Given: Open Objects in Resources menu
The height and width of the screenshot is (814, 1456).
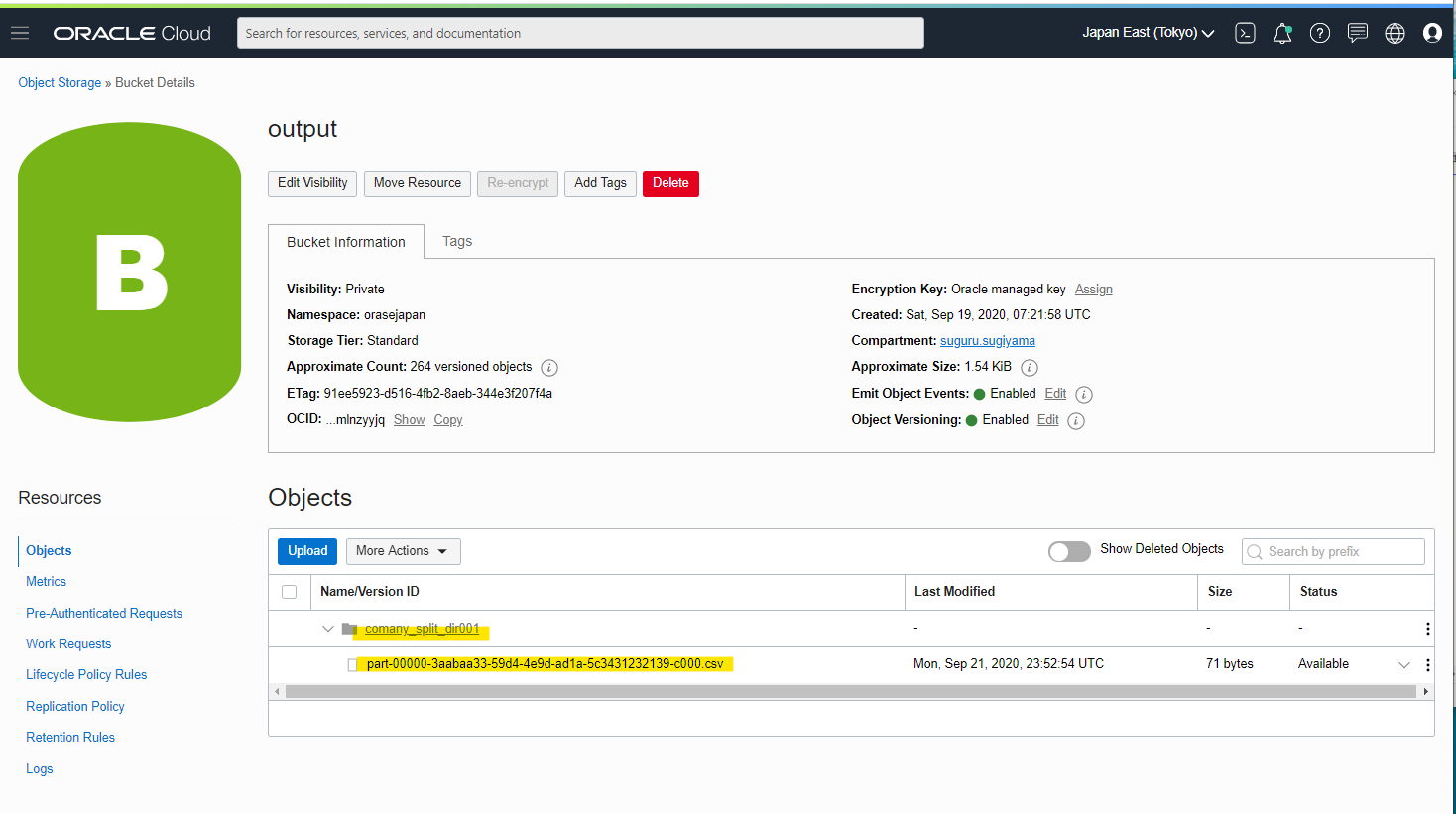Looking at the screenshot, I should click(x=49, y=550).
